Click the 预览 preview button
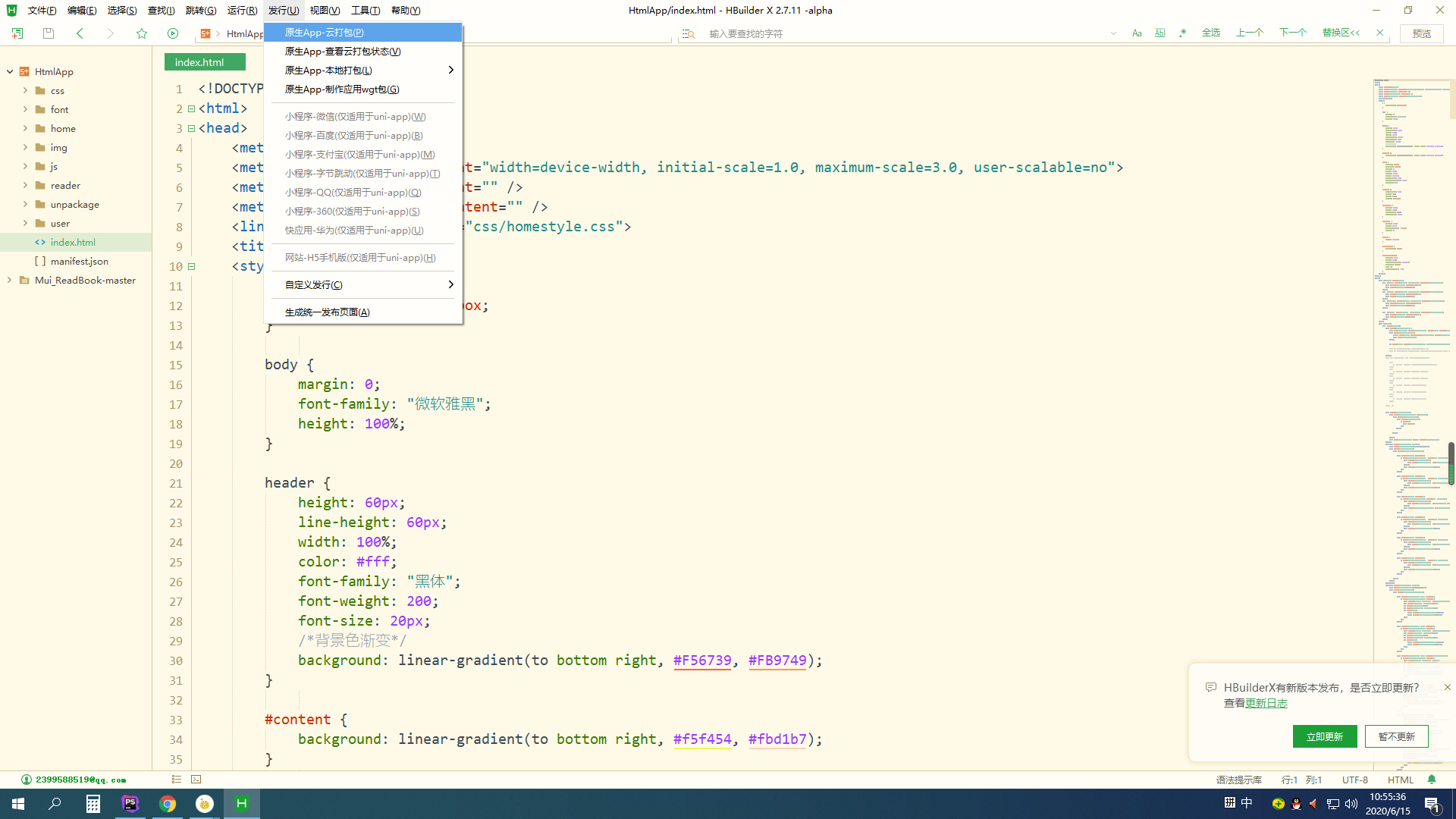The height and width of the screenshot is (819, 1456). click(x=1422, y=33)
